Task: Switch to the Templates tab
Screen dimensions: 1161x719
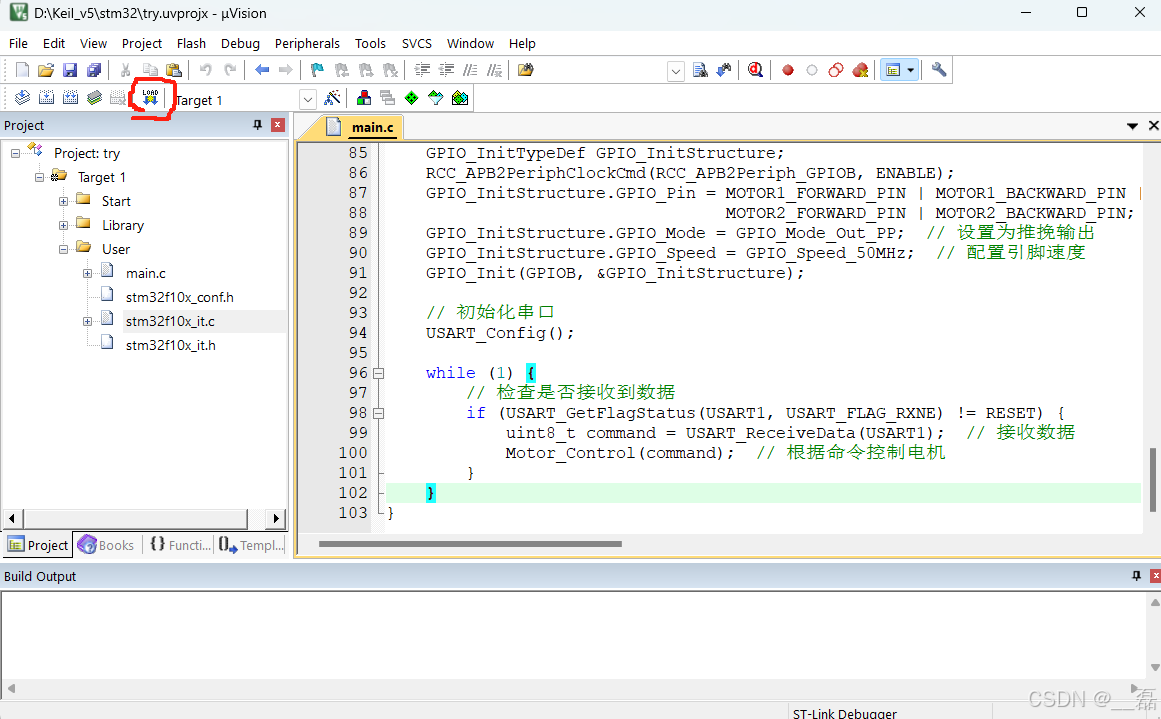Action: point(251,545)
